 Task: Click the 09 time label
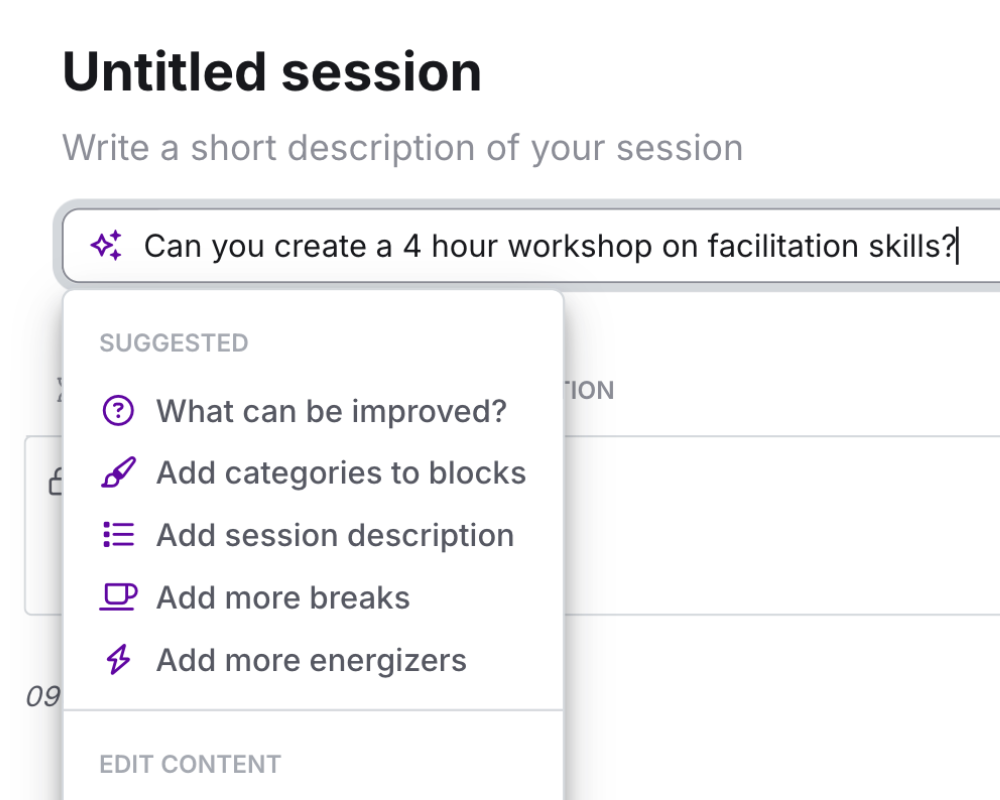tap(43, 697)
